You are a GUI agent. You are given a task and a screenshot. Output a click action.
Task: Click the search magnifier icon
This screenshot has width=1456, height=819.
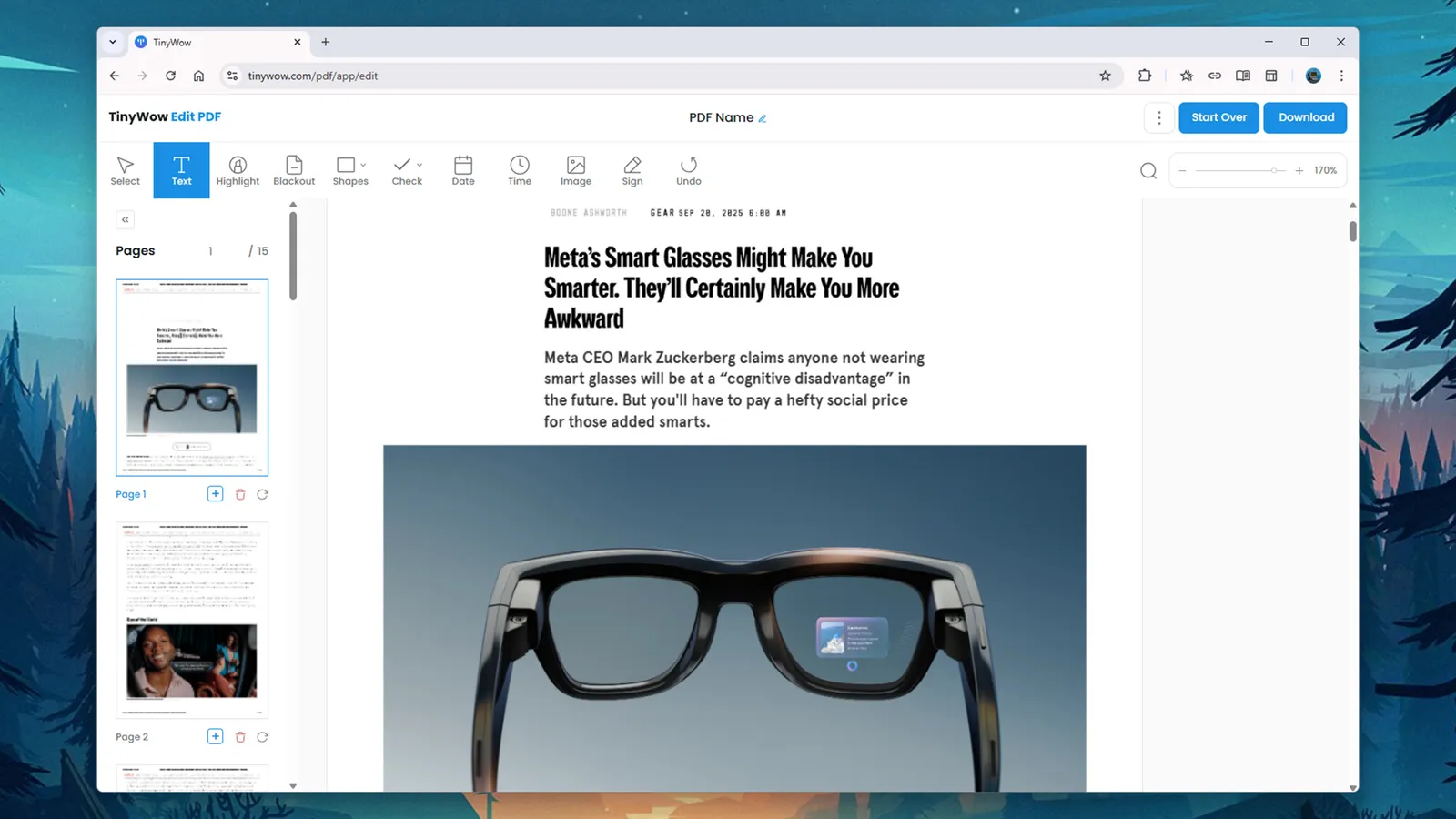(x=1148, y=170)
